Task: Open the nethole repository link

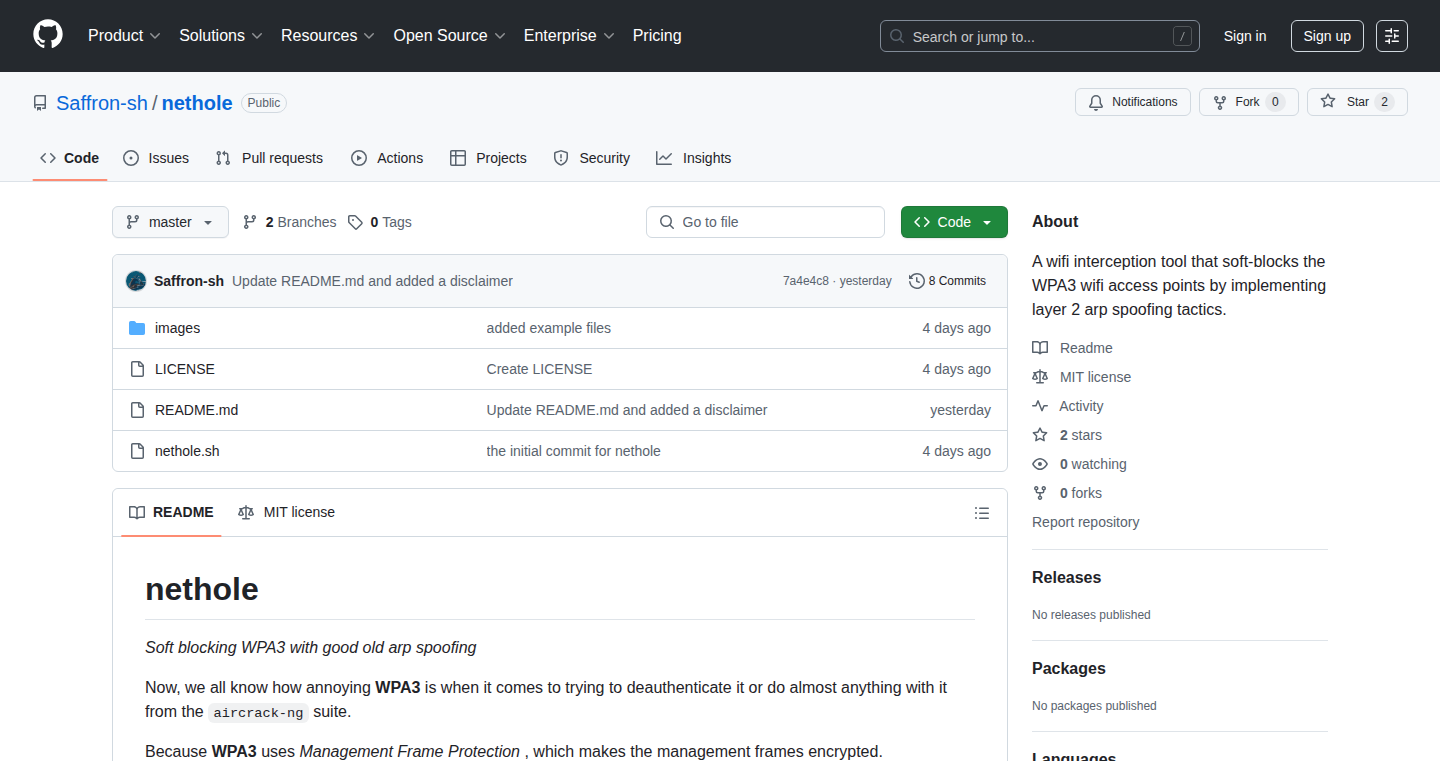Action: (x=197, y=103)
